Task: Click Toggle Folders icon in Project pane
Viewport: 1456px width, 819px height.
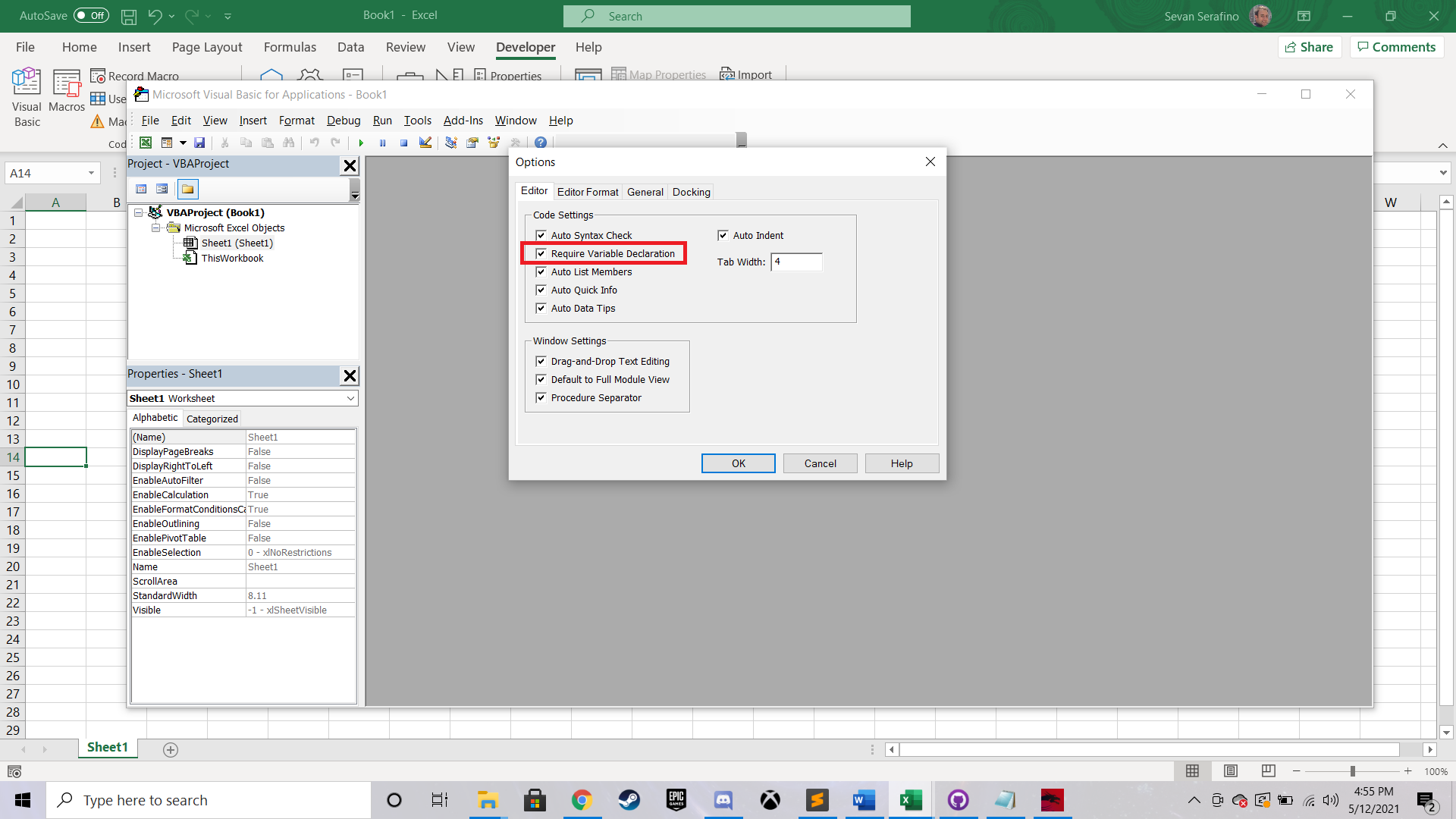Action: tap(187, 189)
